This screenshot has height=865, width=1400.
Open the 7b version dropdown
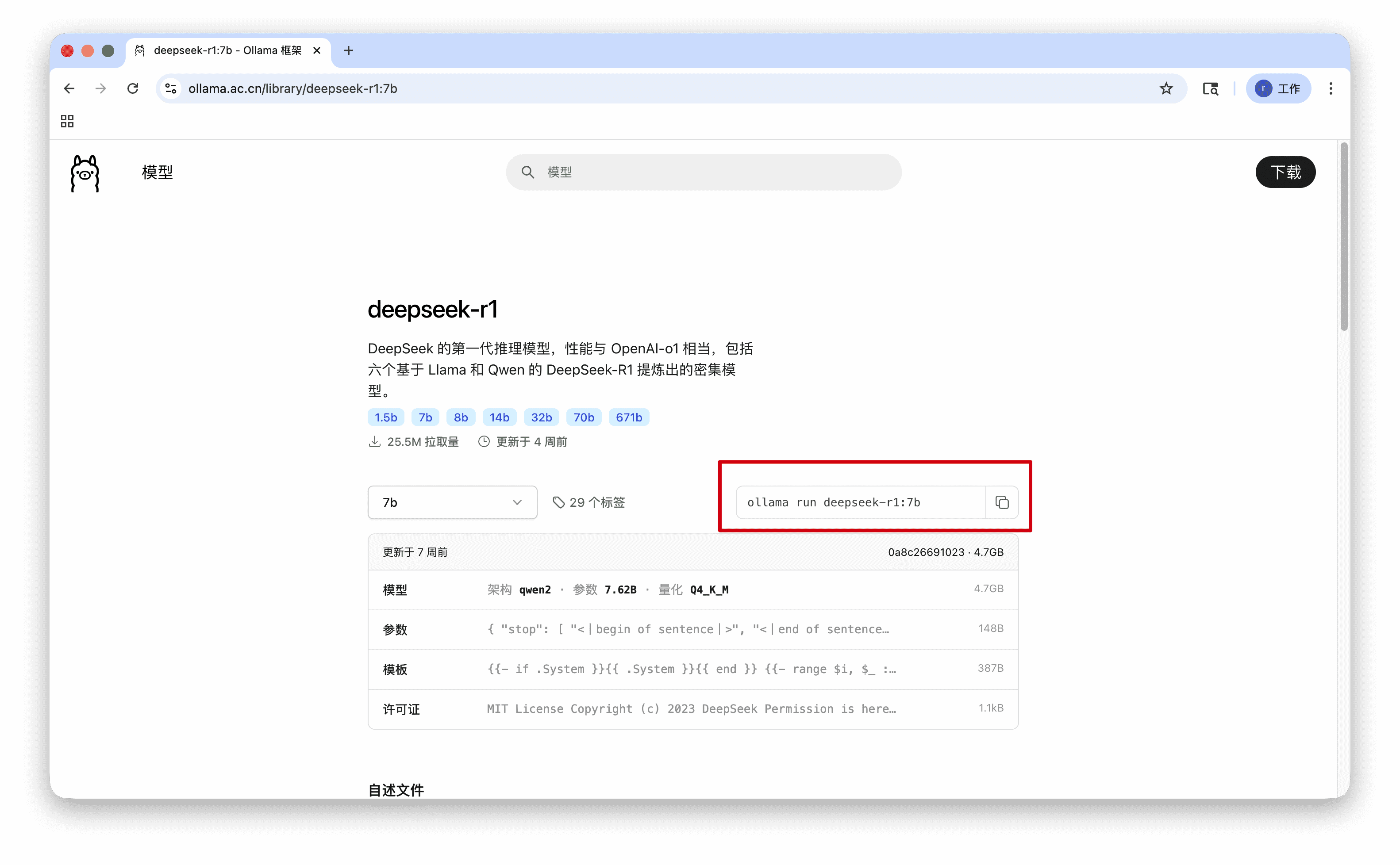click(452, 502)
